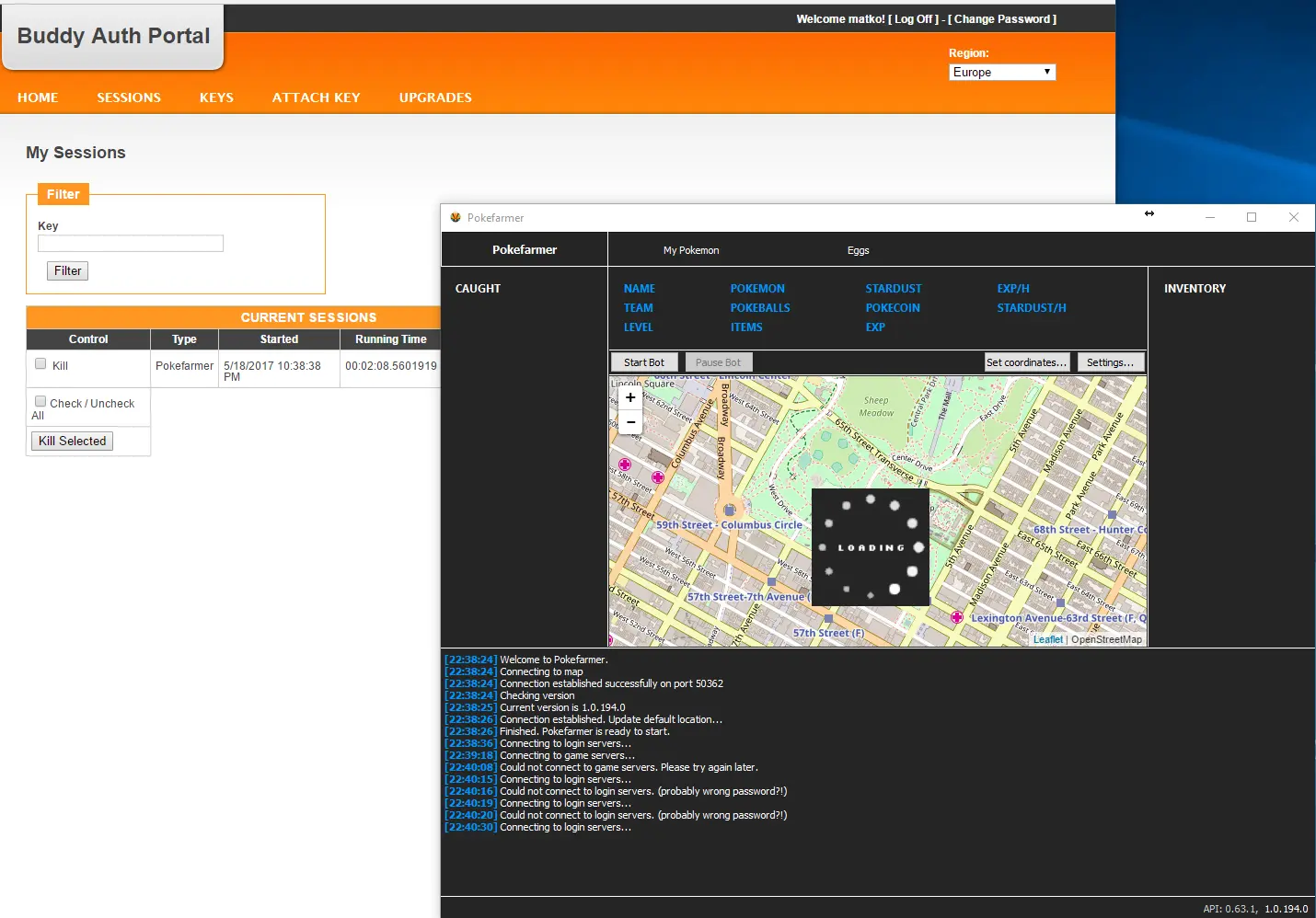Start the bot with Start Bot

click(x=644, y=362)
